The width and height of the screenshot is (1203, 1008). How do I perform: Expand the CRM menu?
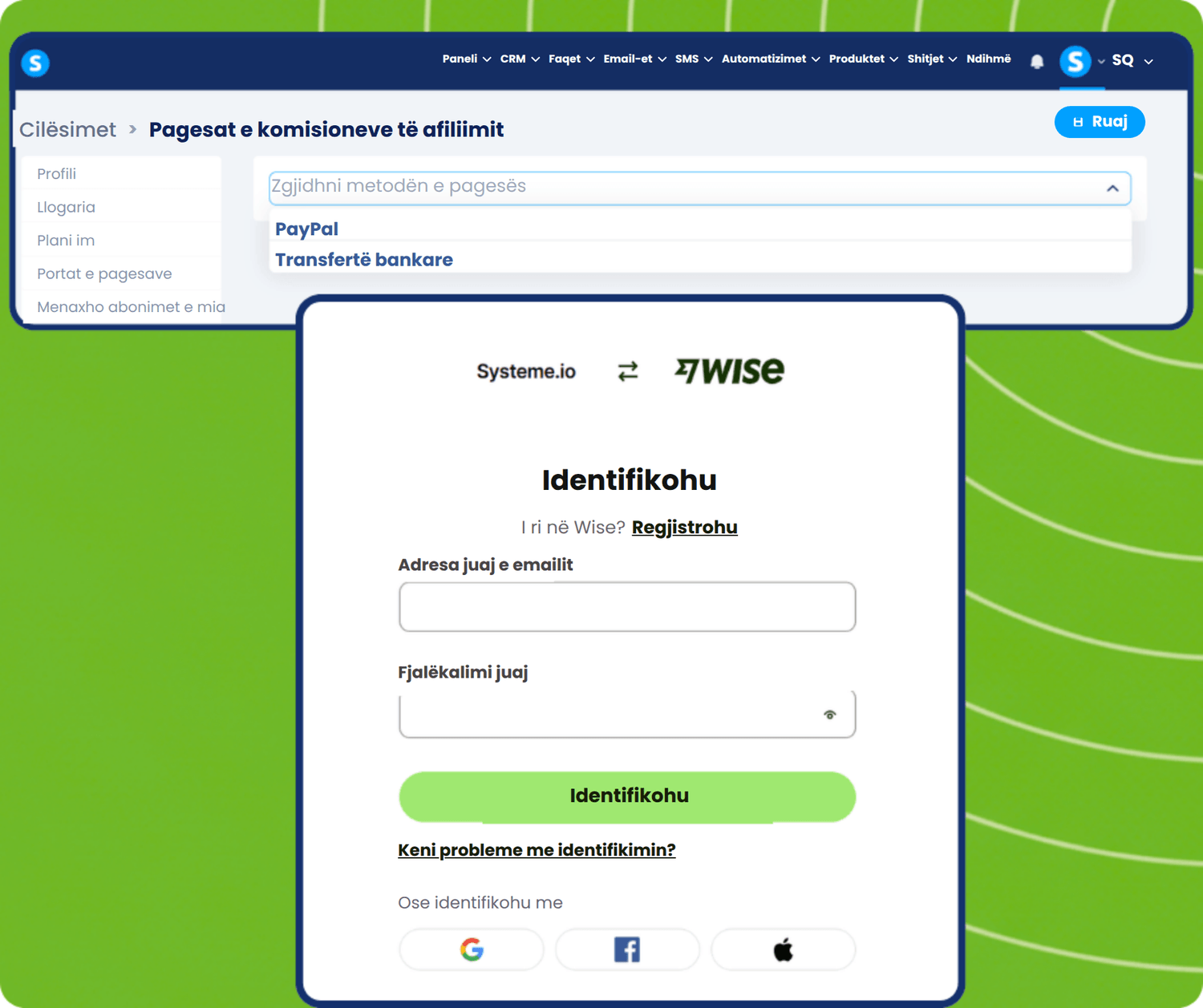(x=520, y=59)
